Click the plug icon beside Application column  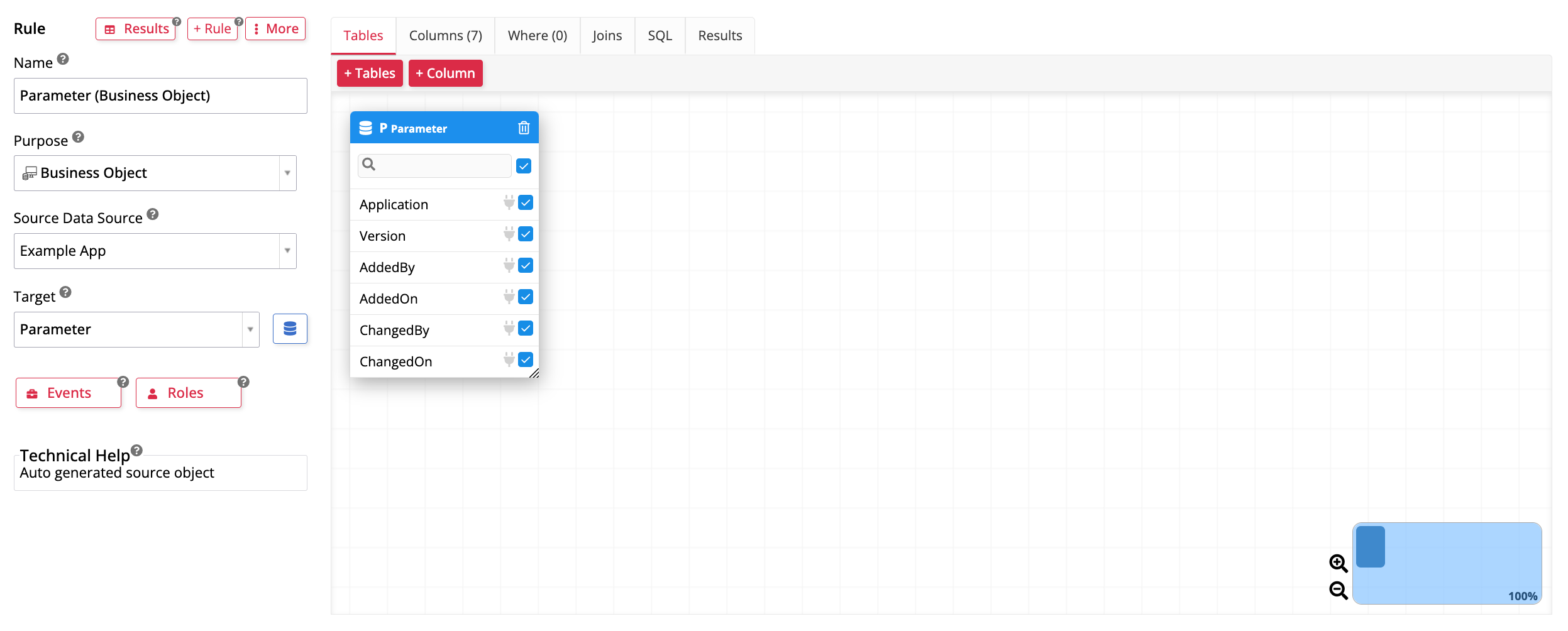(x=509, y=203)
